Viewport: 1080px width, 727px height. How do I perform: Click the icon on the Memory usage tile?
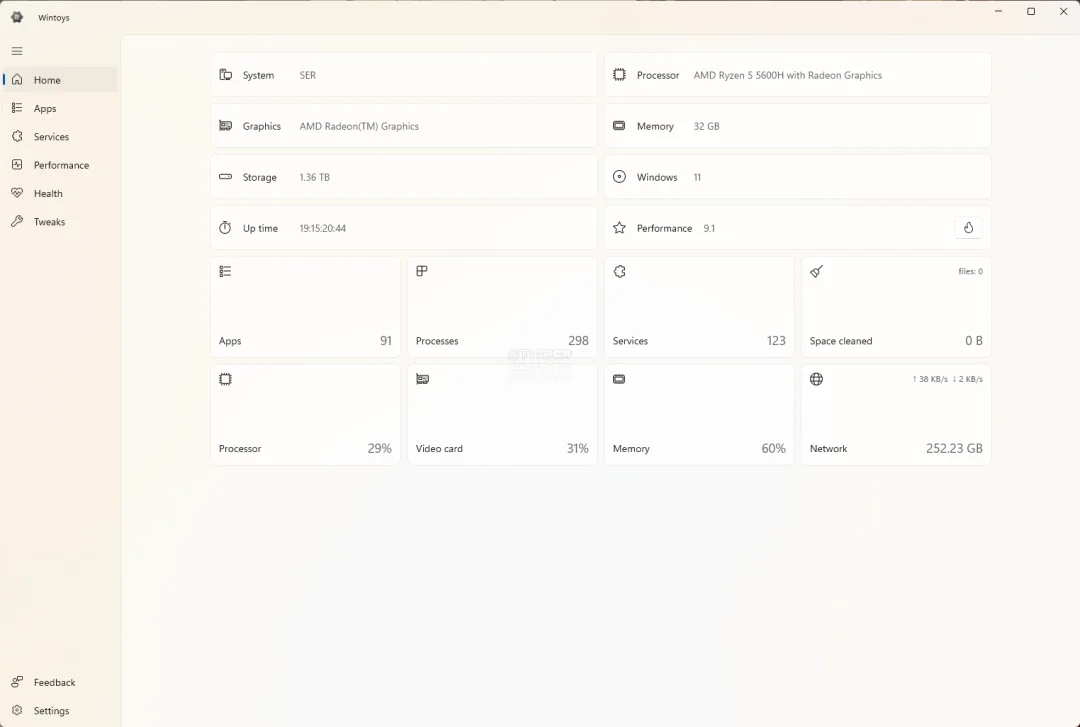coord(619,379)
